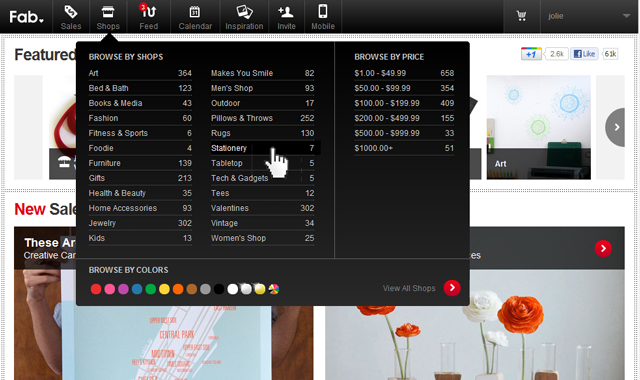Screen dimensions: 640x380
Task: Open the Jewelry shop
Action: [x=140, y=223]
